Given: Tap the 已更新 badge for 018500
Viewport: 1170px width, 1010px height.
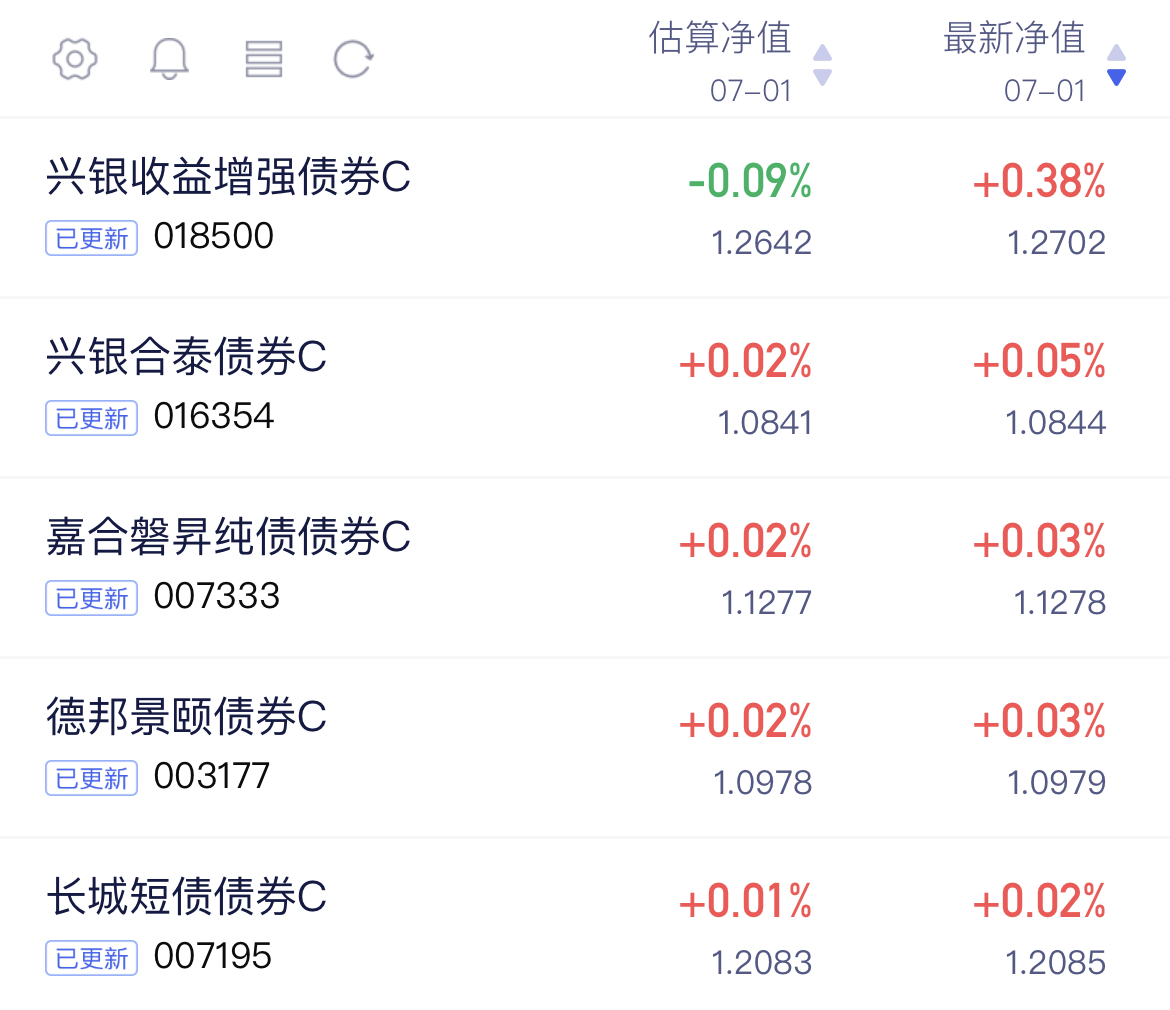Looking at the screenshot, I should [x=92, y=238].
